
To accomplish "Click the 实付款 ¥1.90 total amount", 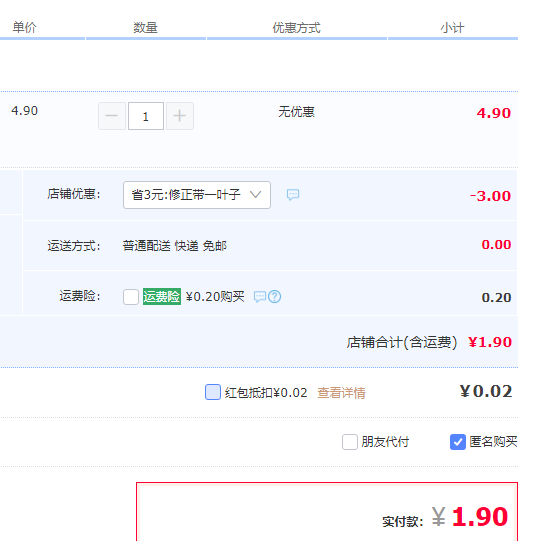I will coord(470,517).
